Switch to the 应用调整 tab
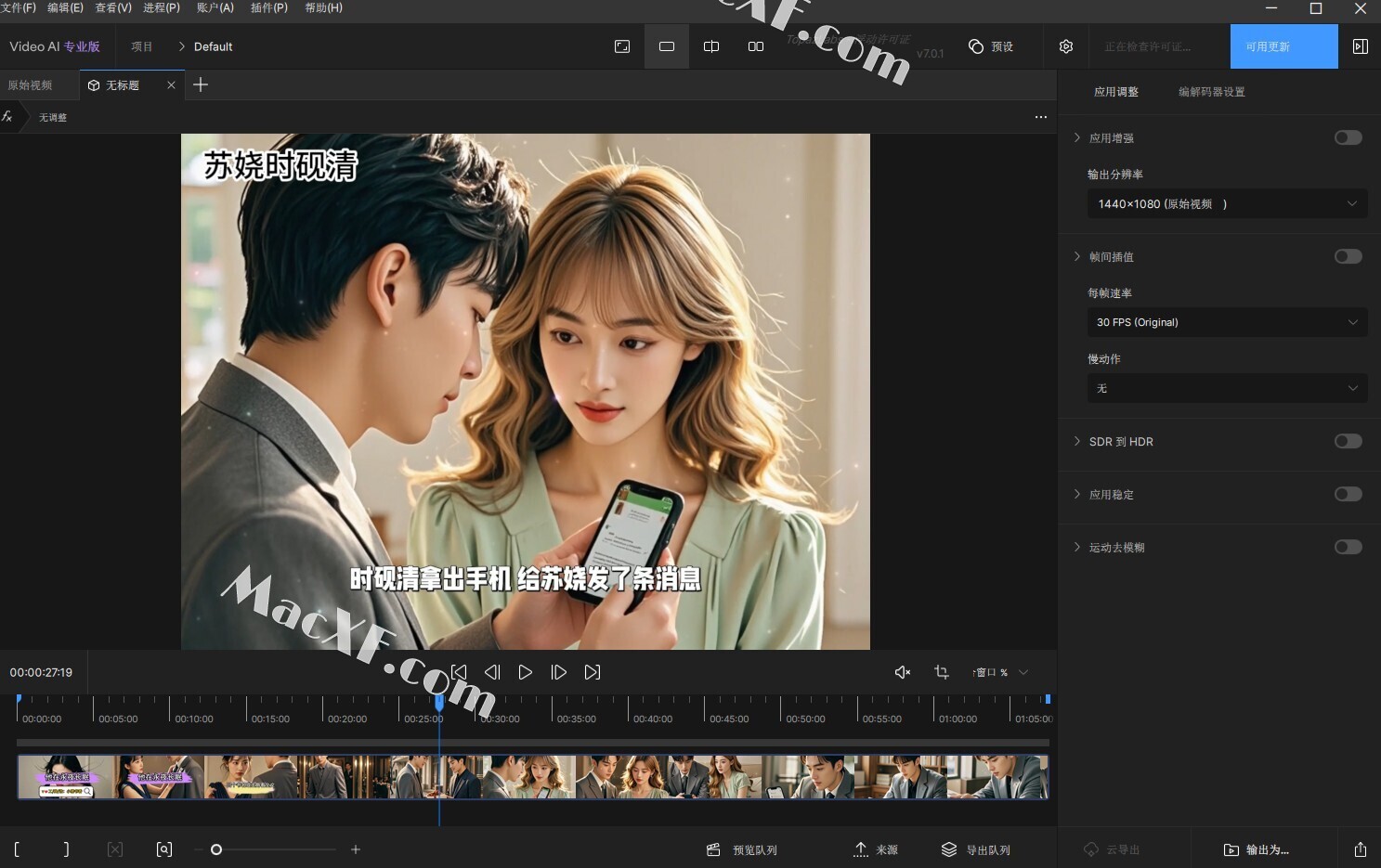The width and height of the screenshot is (1381, 868). coord(1116,92)
